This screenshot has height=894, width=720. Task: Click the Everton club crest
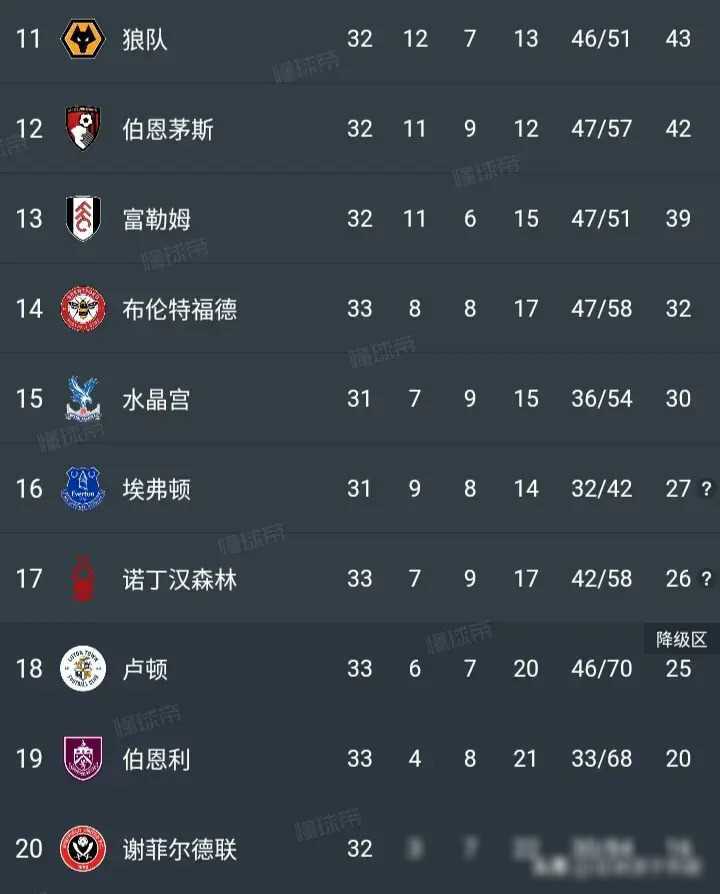coord(85,489)
